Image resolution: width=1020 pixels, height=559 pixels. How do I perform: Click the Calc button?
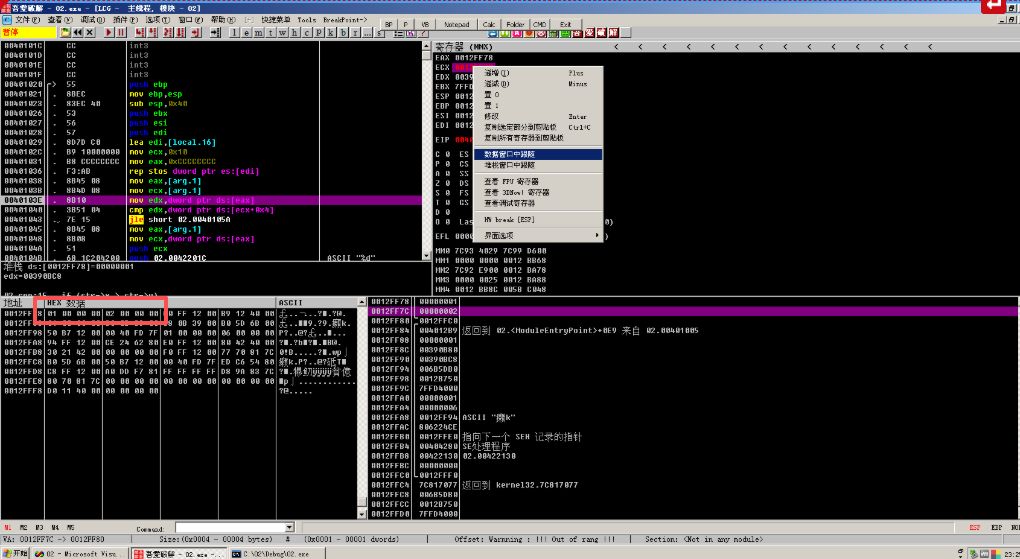click(x=489, y=24)
